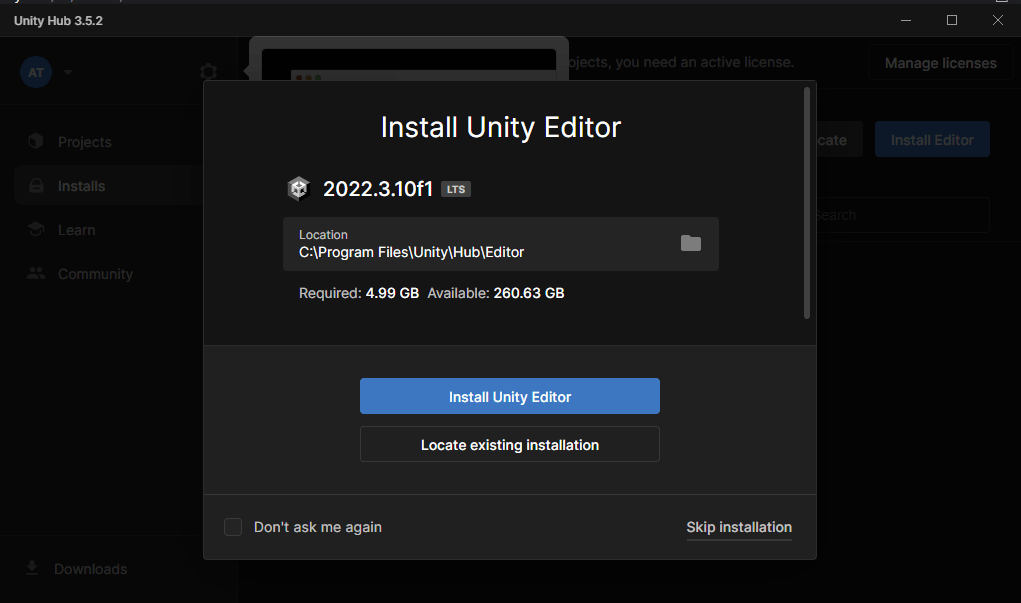This screenshot has width=1021, height=603.
Task: Choose Locate existing installation
Action: [510, 444]
